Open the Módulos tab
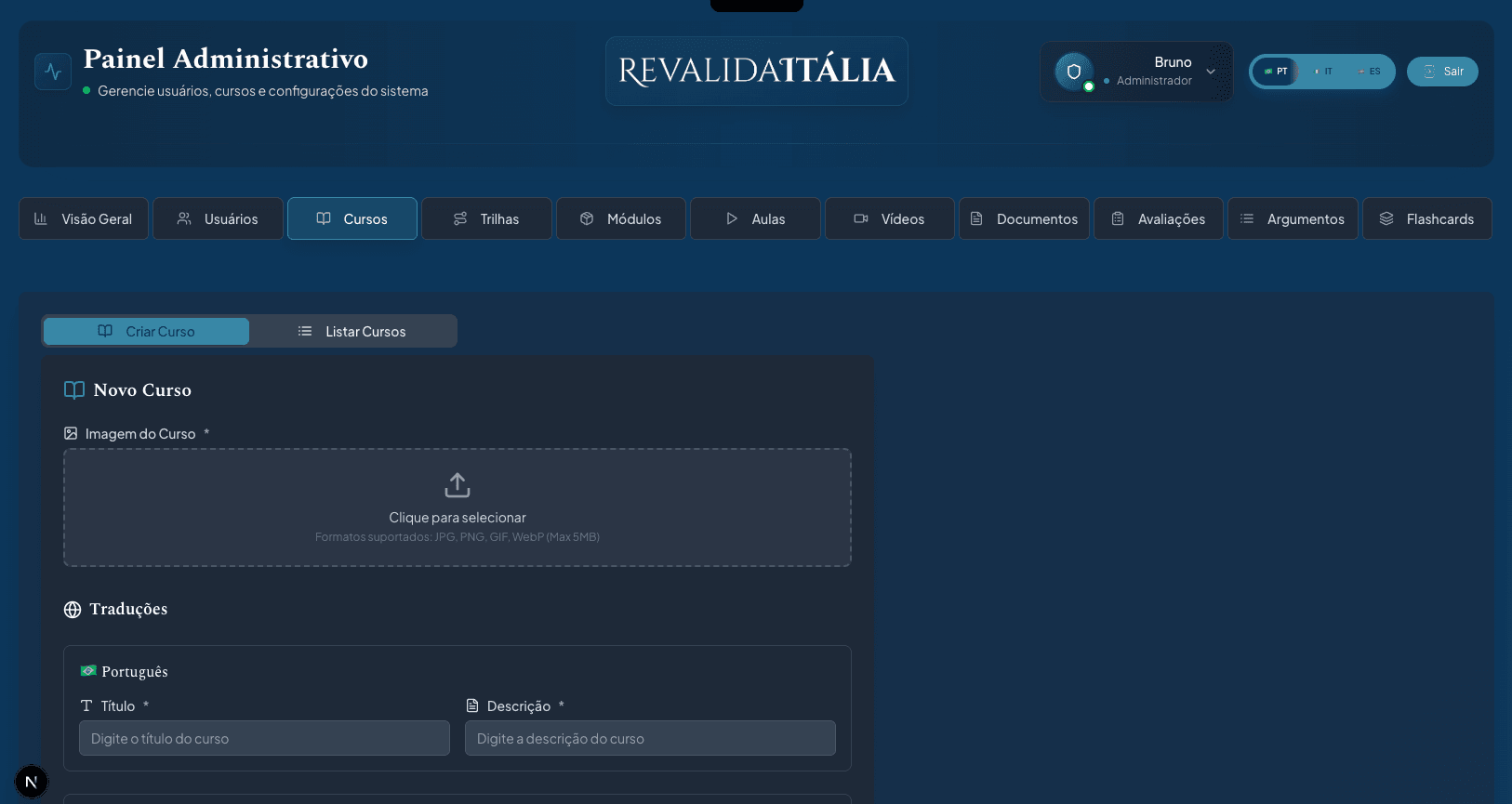Viewport: 1512px width, 804px height. [621, 218]
